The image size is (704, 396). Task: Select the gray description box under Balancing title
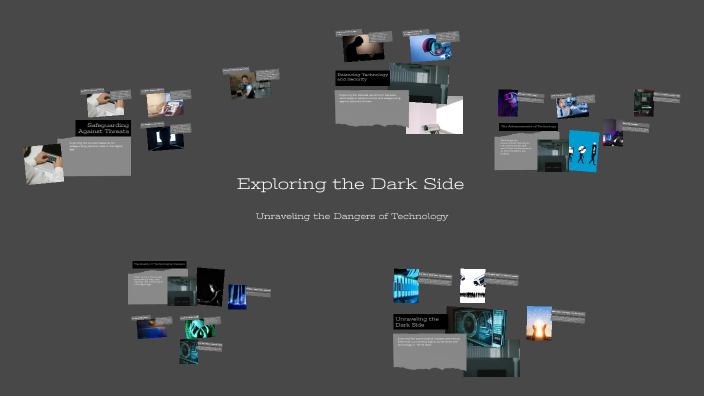coord(372,107)
